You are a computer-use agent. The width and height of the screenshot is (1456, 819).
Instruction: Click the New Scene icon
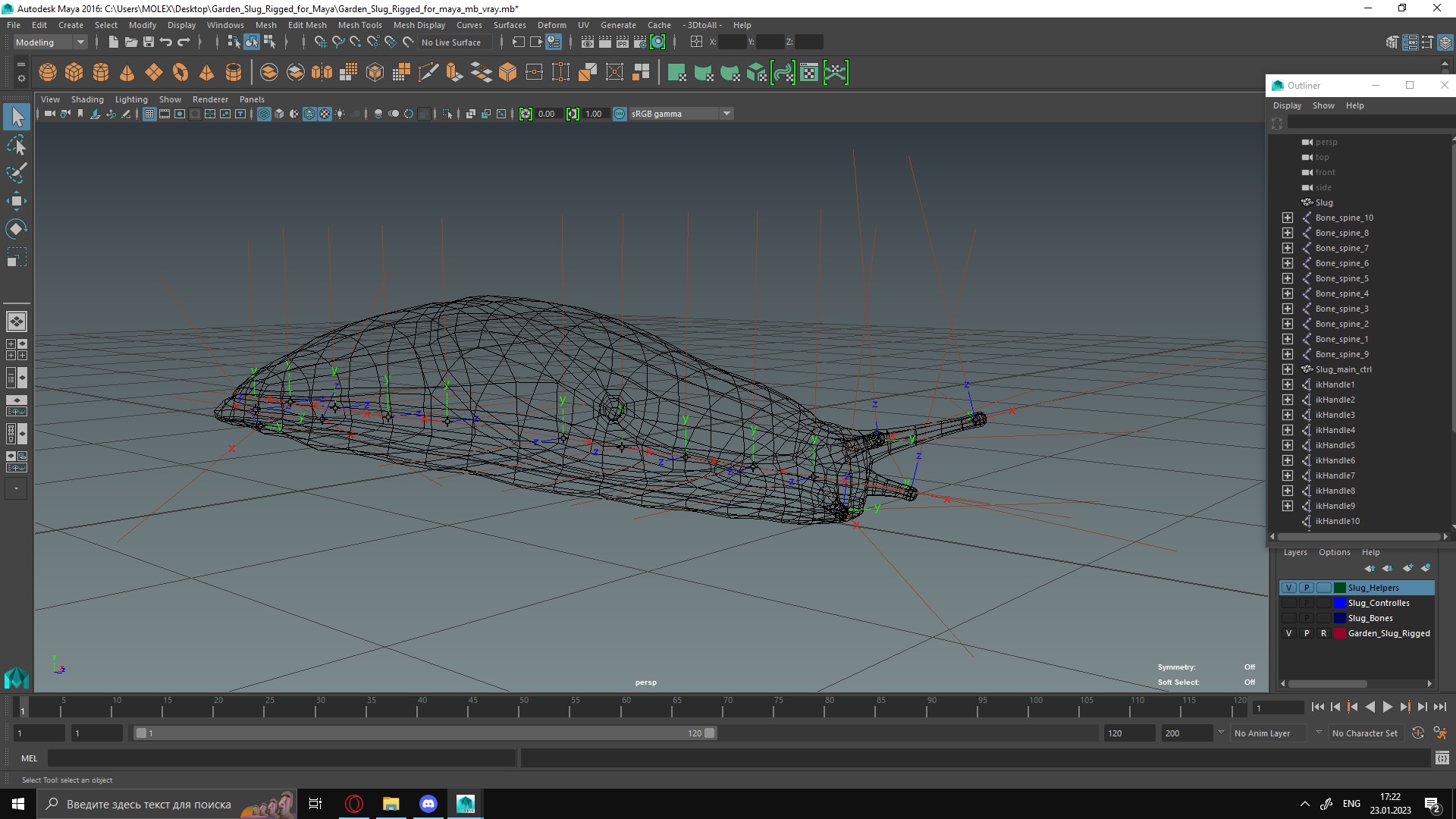point(114,42)
